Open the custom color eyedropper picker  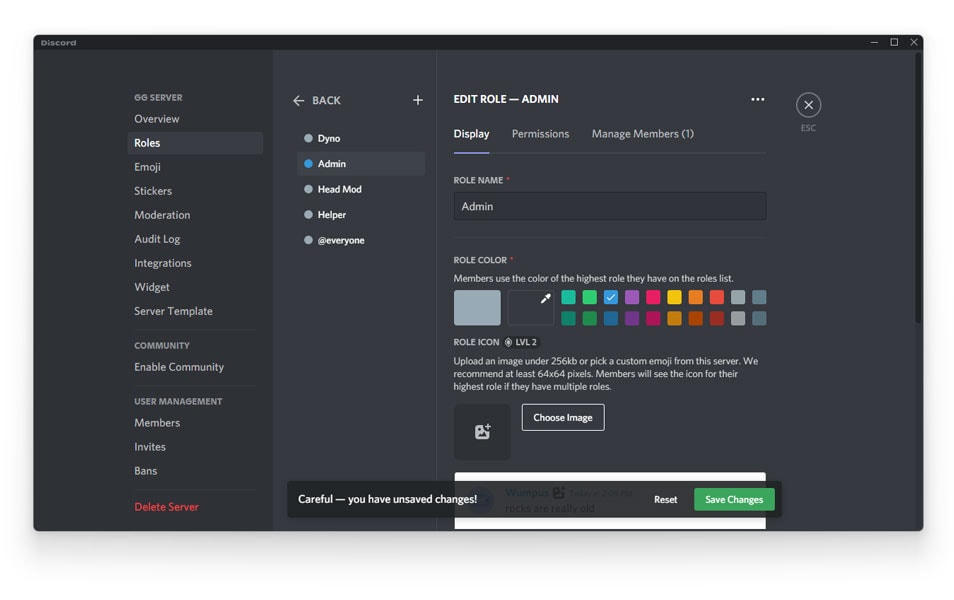[531, 307]
